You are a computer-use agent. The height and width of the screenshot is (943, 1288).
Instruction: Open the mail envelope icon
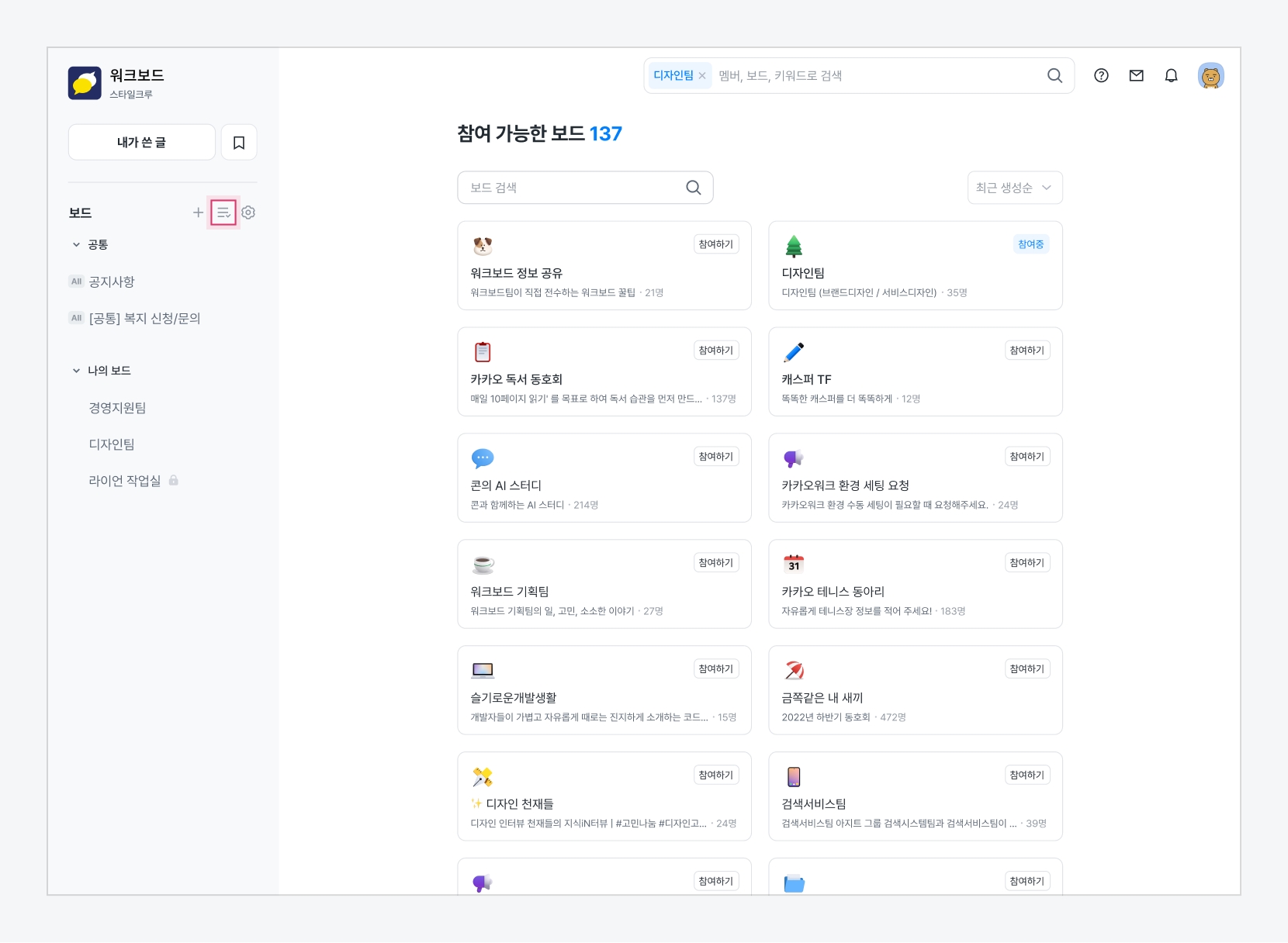pos(1136,76)
